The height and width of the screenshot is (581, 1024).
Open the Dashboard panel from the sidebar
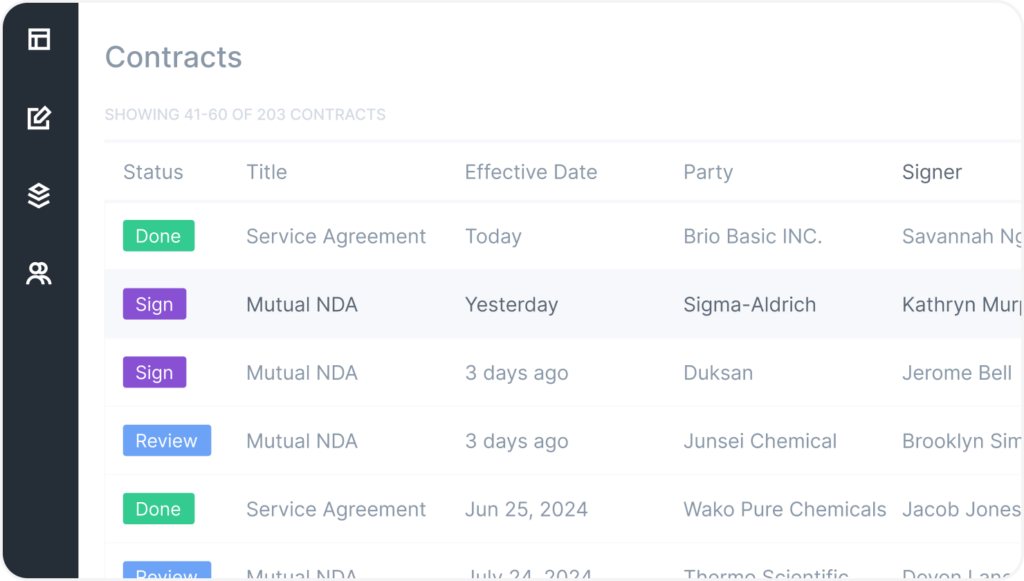click(x=38, y=38)
